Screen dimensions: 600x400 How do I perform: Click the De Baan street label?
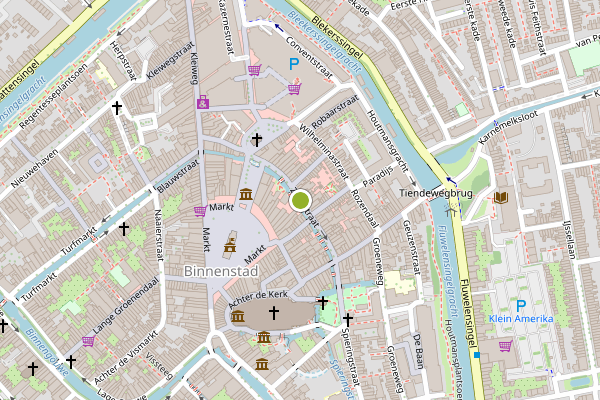[419, 351]
